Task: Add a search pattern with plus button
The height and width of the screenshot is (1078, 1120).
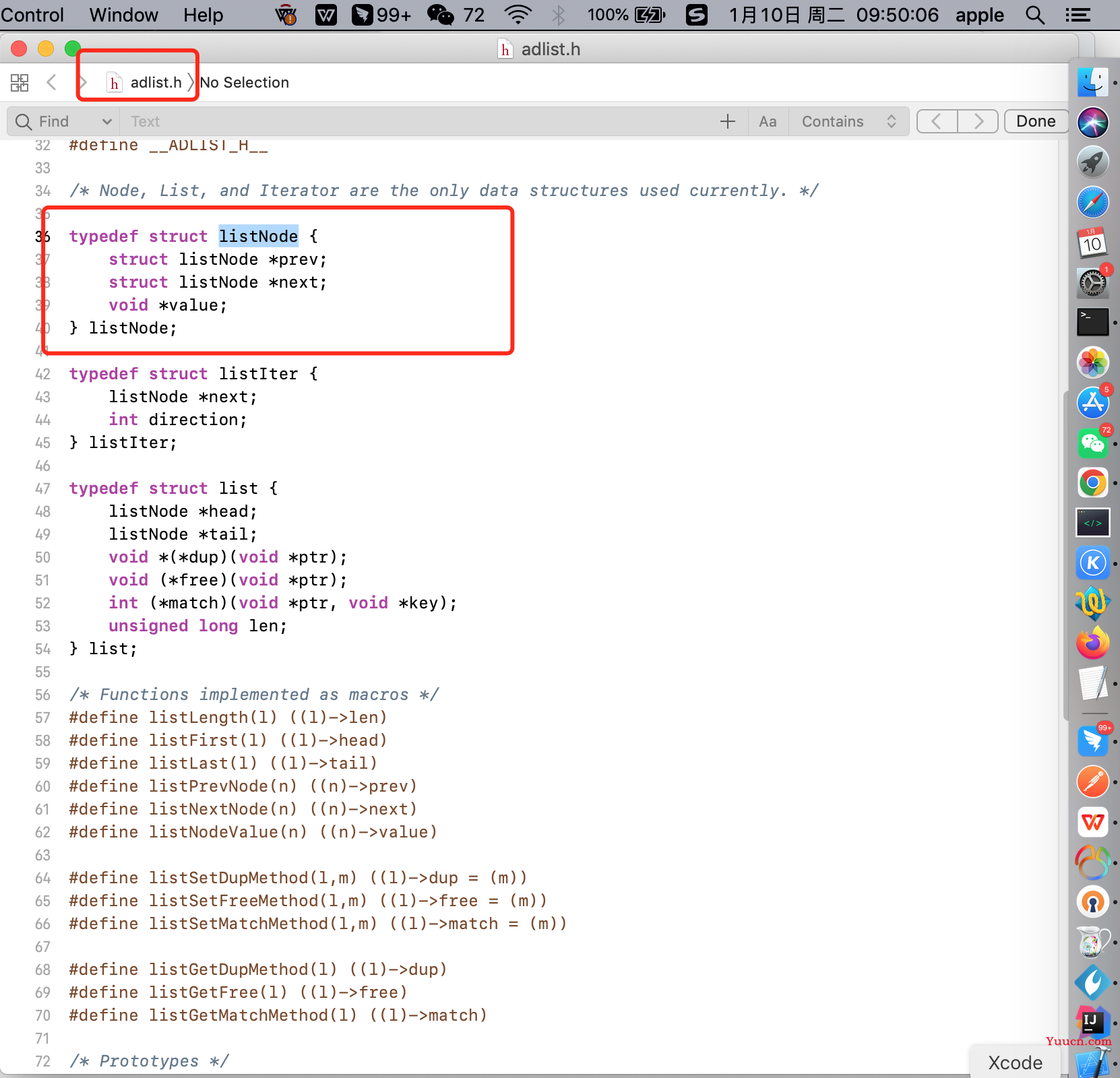Action: [727, 121]
